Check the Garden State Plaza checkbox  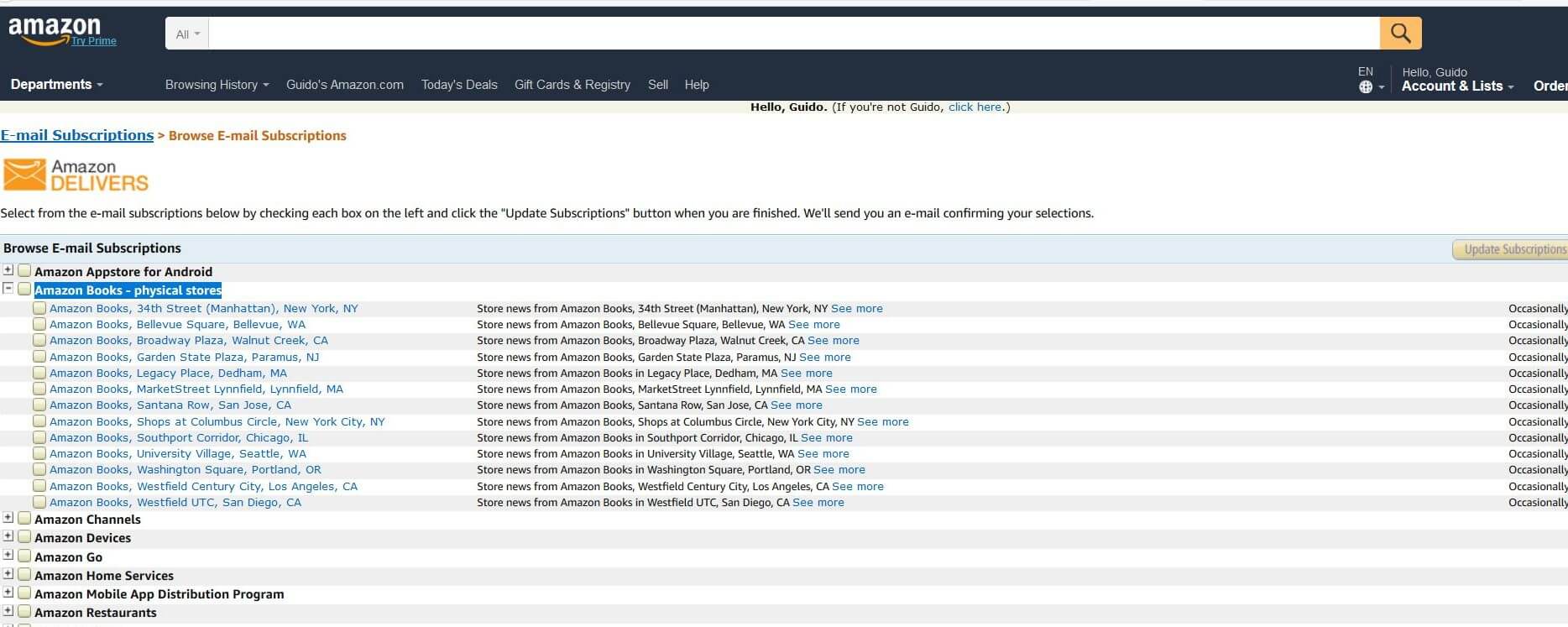(x=39, y=357)
